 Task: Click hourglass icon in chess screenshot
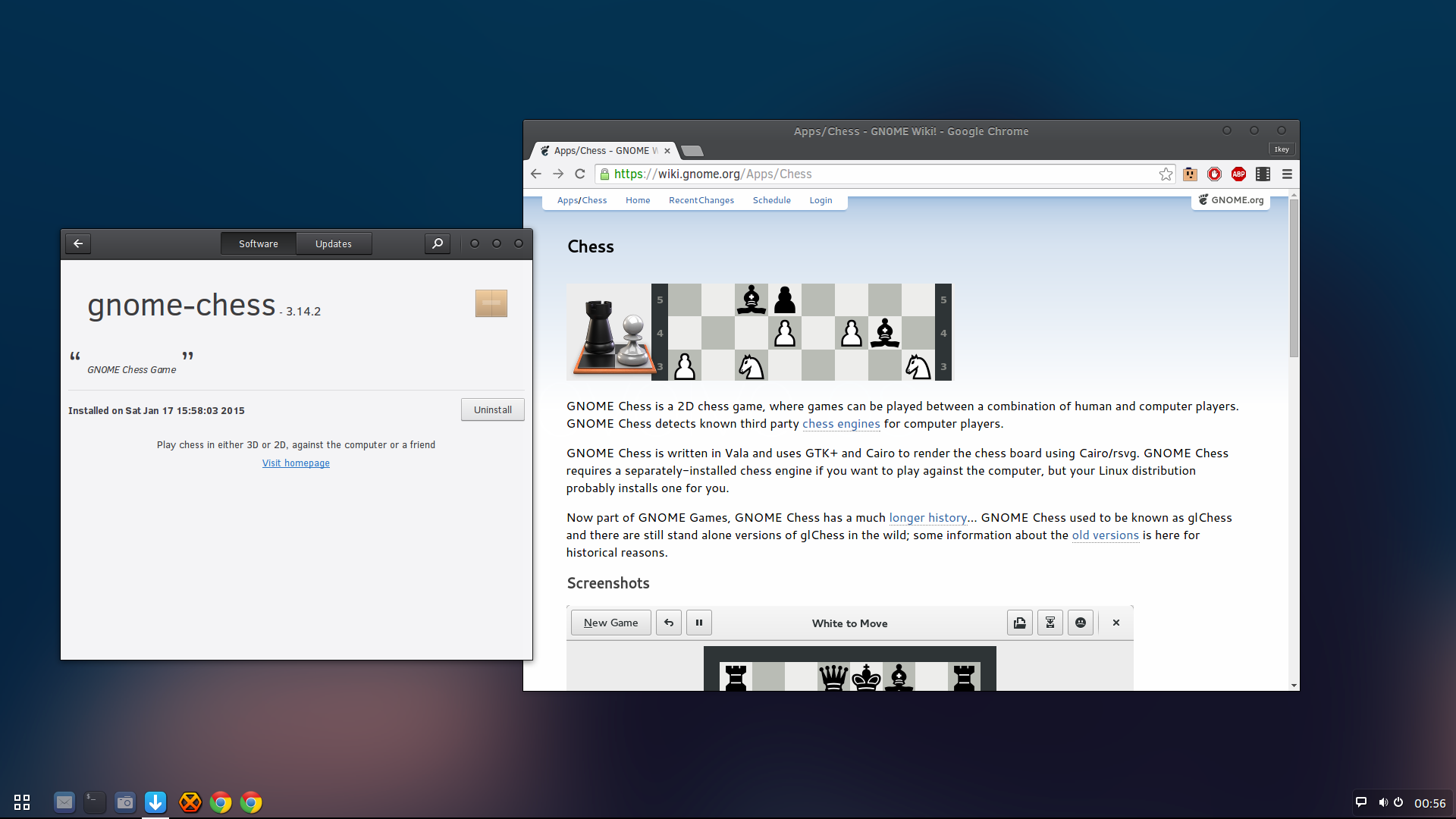1050,623
